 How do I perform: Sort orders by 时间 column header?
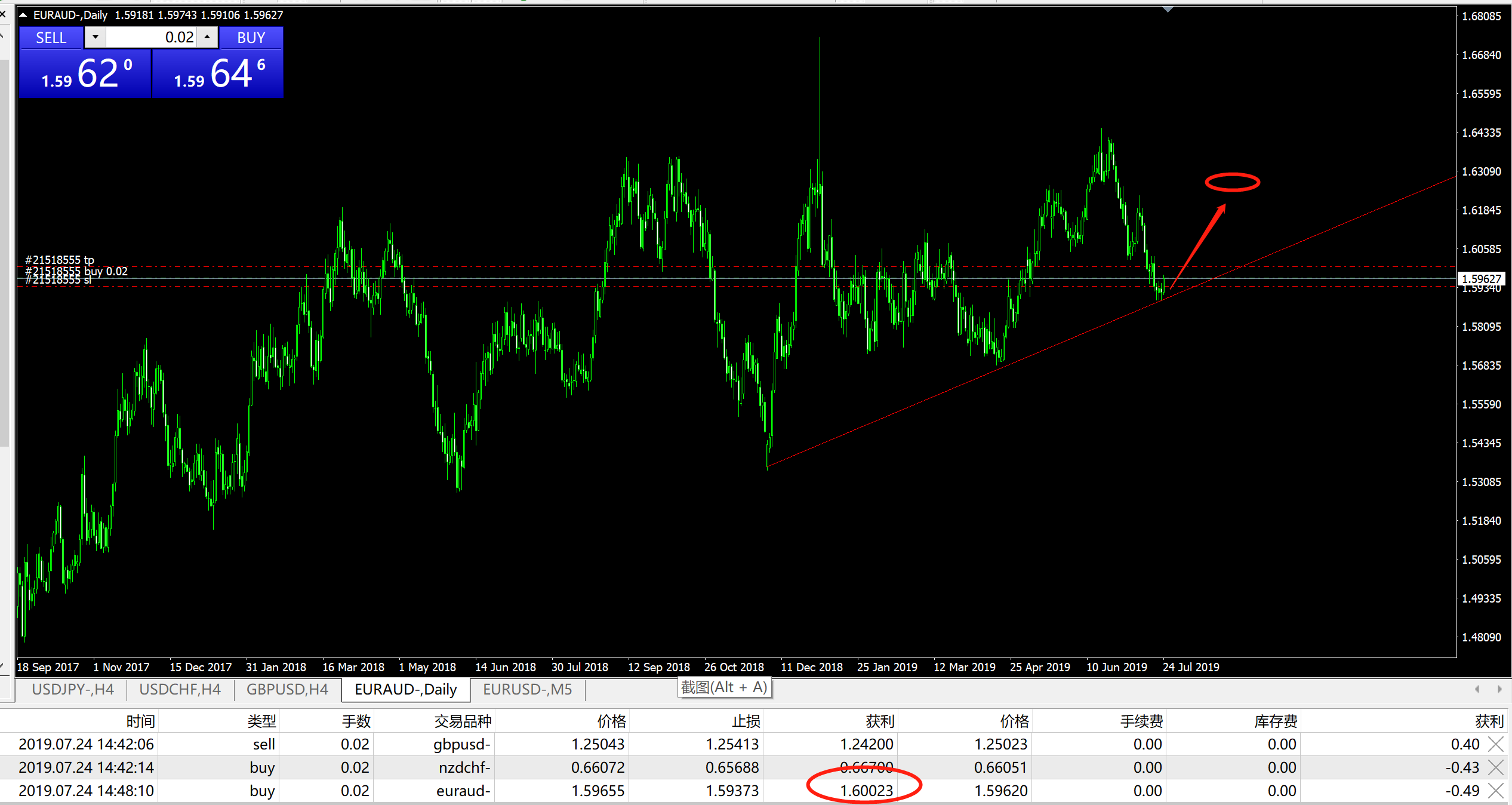140,721
